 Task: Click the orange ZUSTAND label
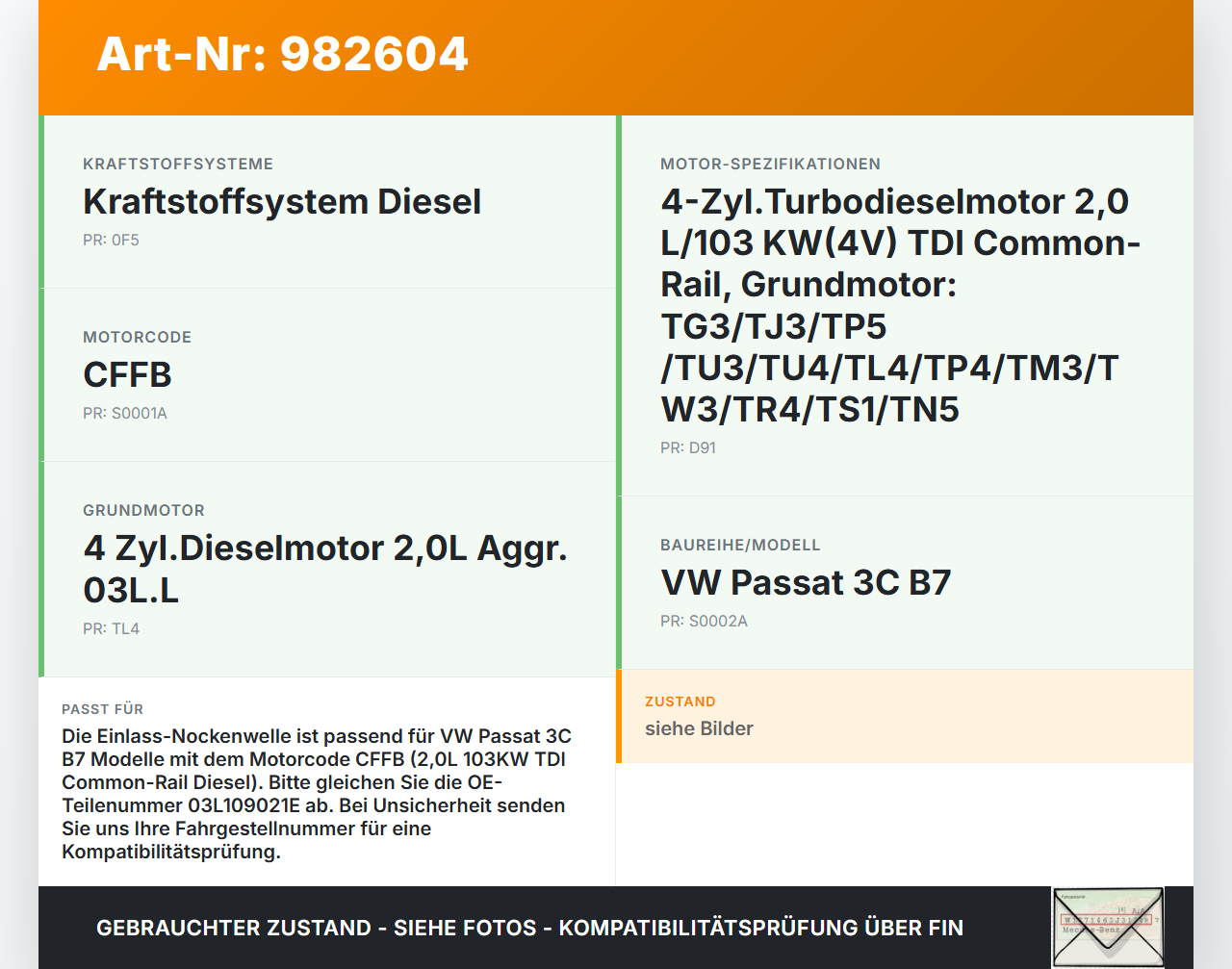[x=680, y=702]
